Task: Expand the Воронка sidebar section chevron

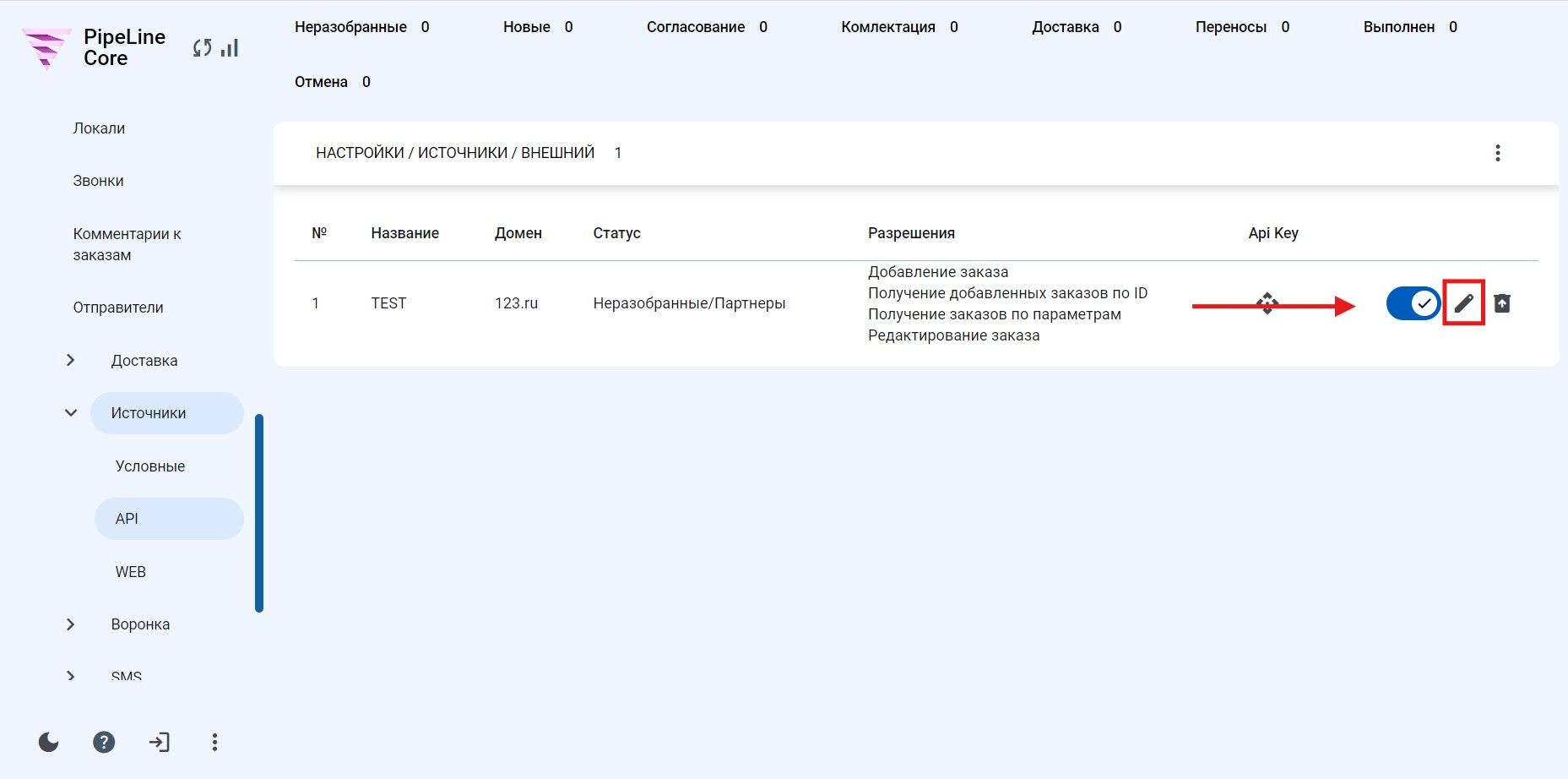Action: 70,624
